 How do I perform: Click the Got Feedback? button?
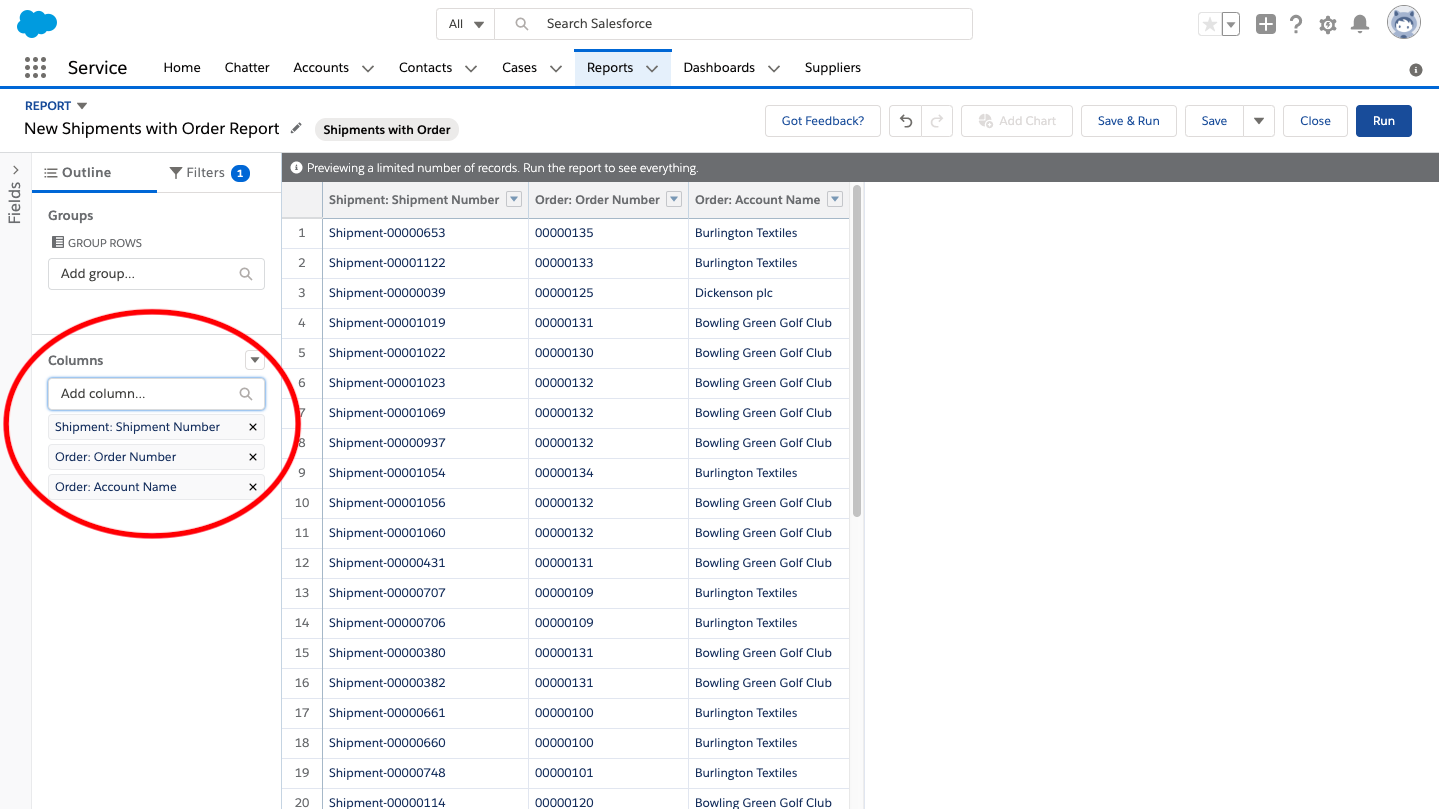point(823,121)
